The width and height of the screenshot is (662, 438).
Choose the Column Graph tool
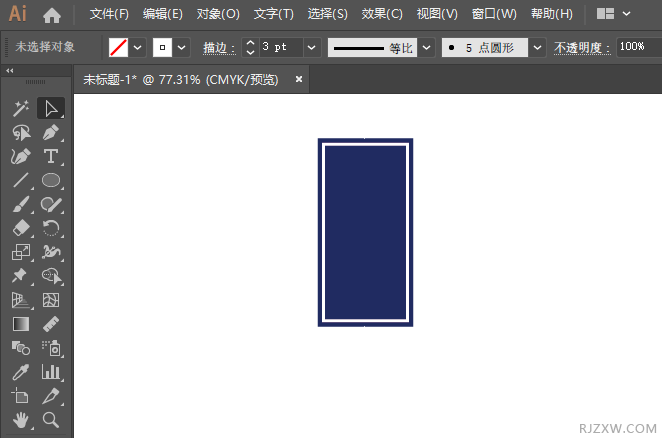[51, 372]
